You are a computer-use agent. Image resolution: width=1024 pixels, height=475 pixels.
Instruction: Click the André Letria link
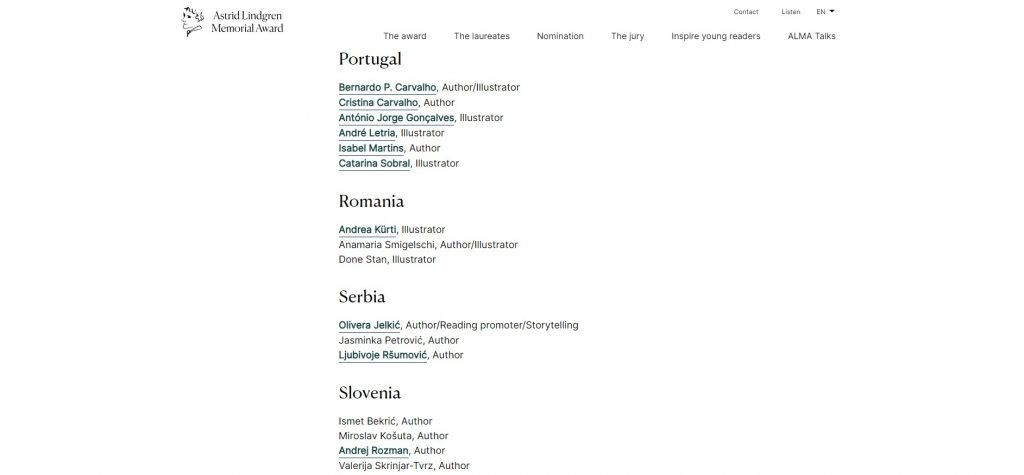click(367, 133)
